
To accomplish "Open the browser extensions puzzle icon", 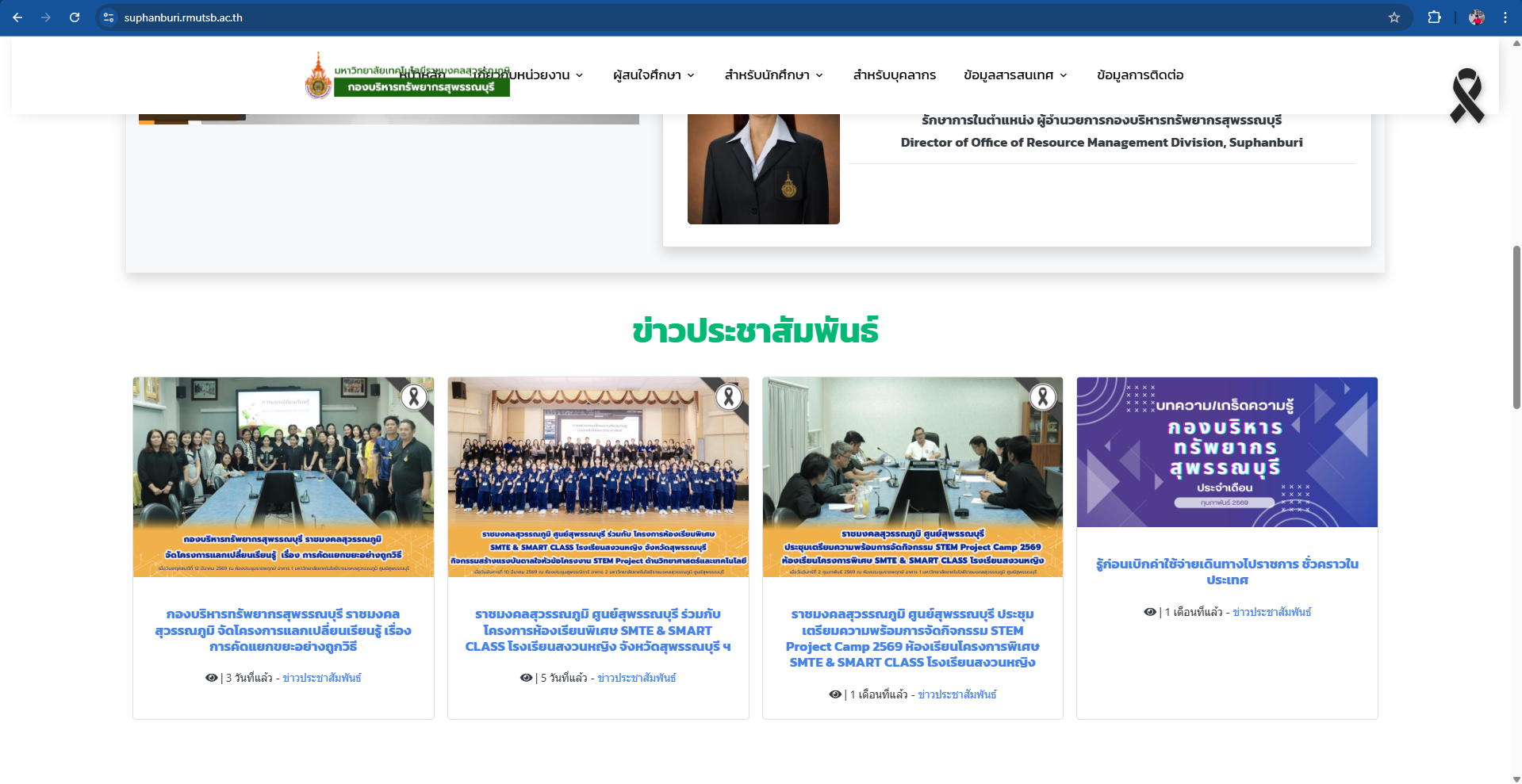I will (x=1434, y=17).
